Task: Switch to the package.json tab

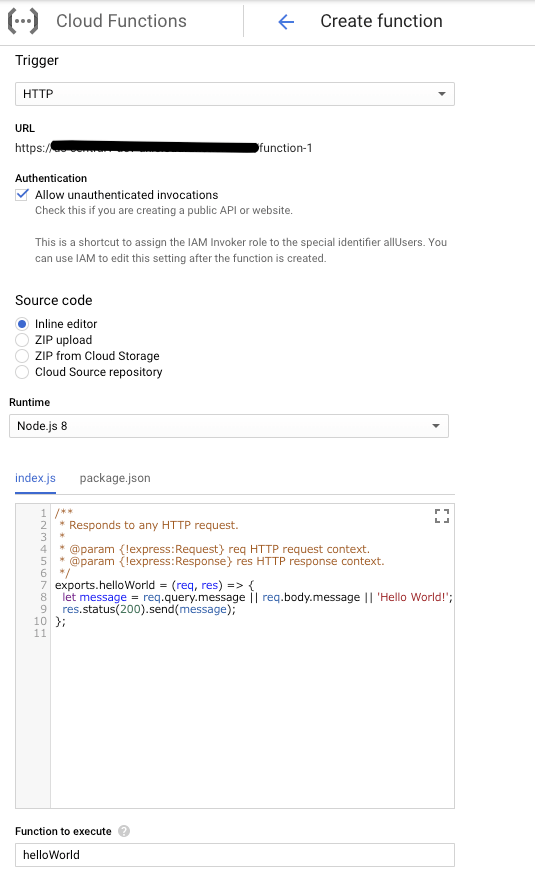Action: (x=115, y=478)
